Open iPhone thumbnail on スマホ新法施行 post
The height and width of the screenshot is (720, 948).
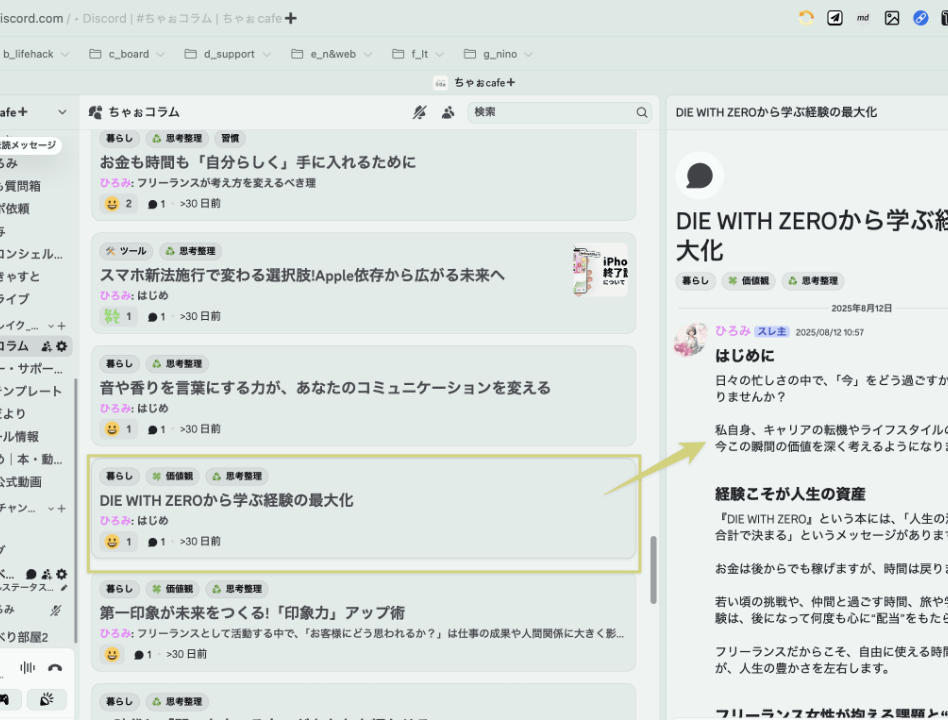600,270
